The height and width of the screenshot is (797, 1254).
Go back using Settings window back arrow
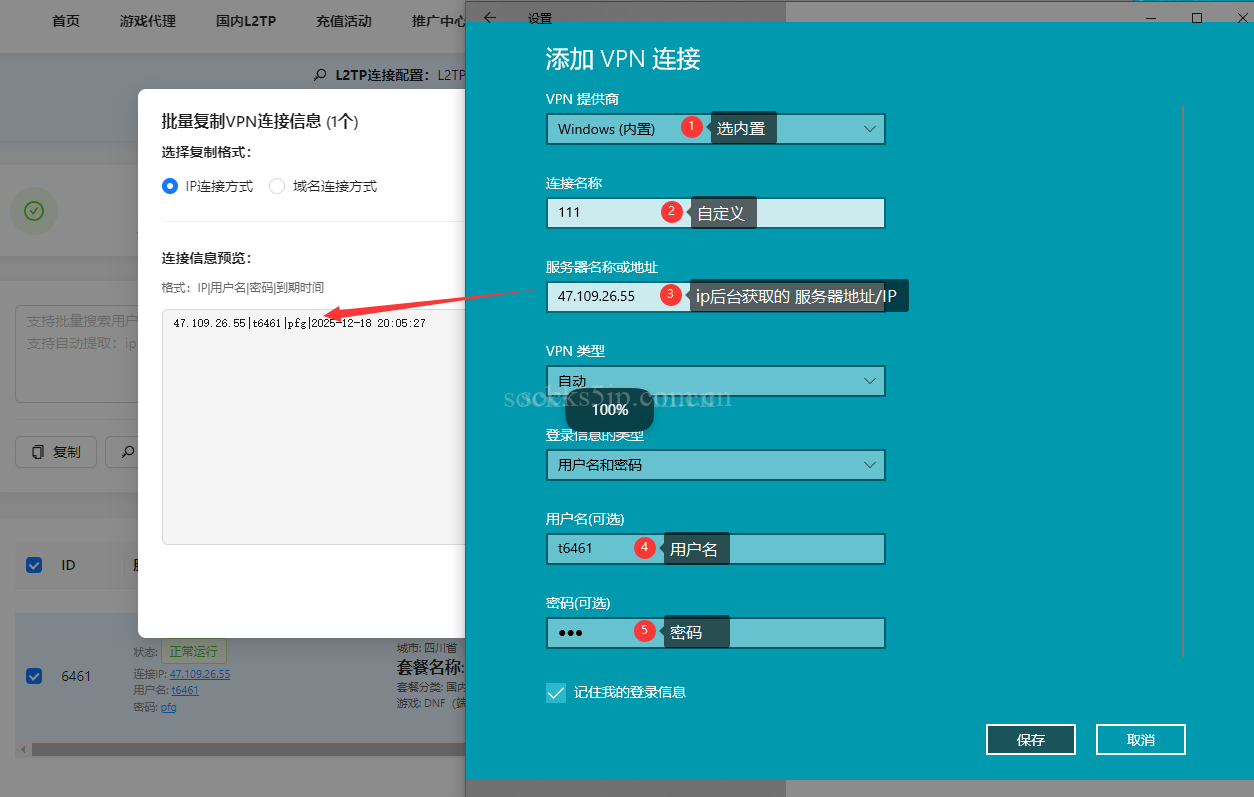coord(489,18)
